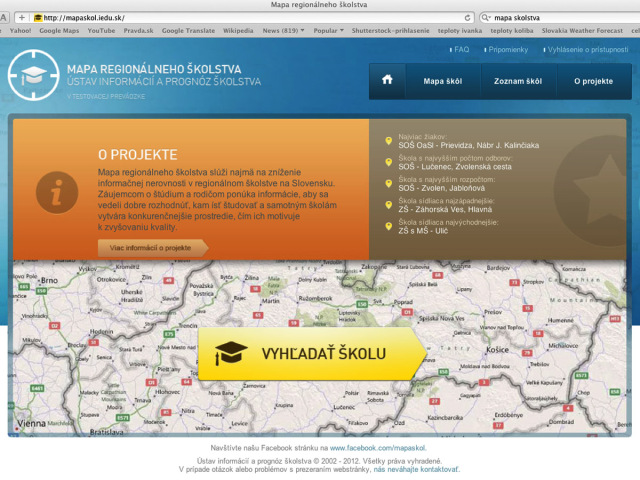Click Viac informácií o projekte button
This screenshot has height=480, width=640.
pos(153,248)
